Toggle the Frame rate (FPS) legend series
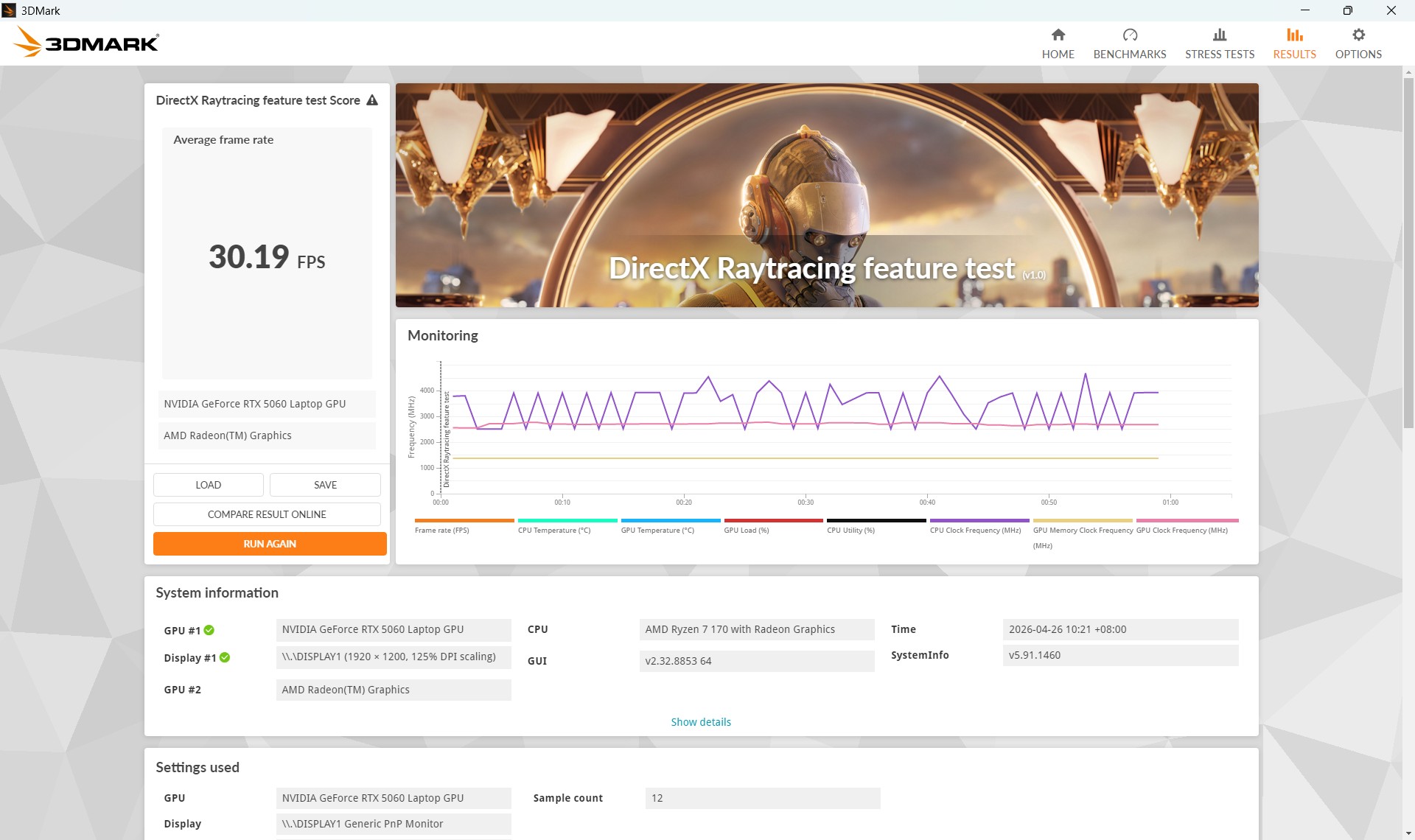Viewport: 1415px width, 840px height. 441,530
